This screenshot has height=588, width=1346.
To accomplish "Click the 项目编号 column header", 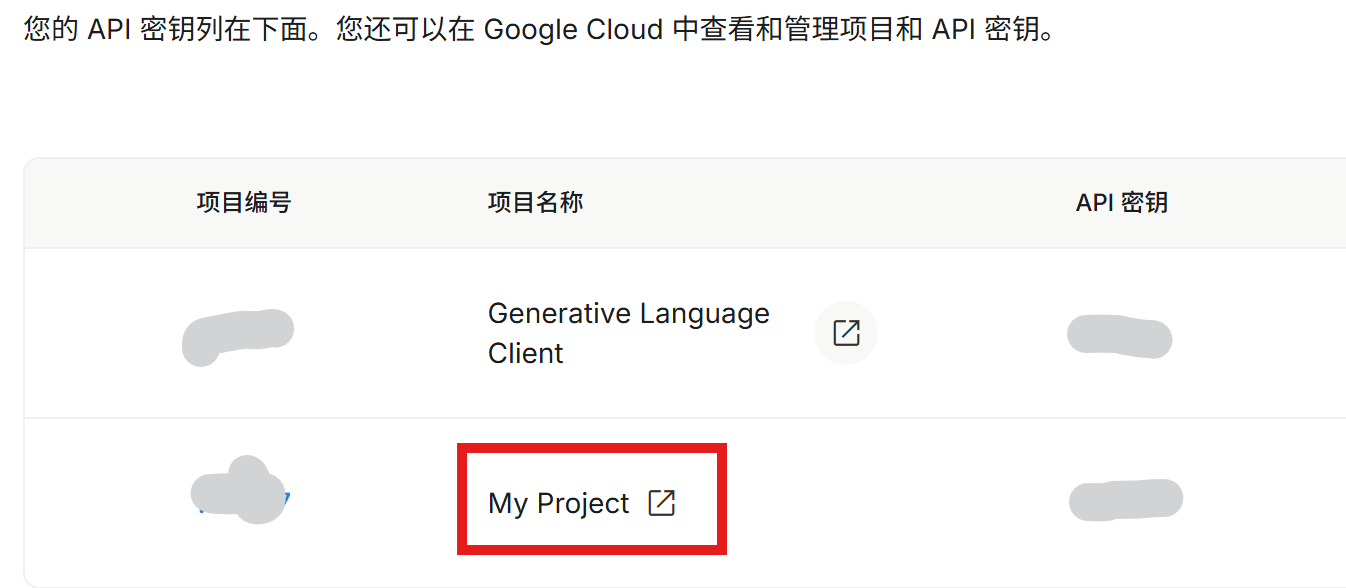I will click(244, 203).
